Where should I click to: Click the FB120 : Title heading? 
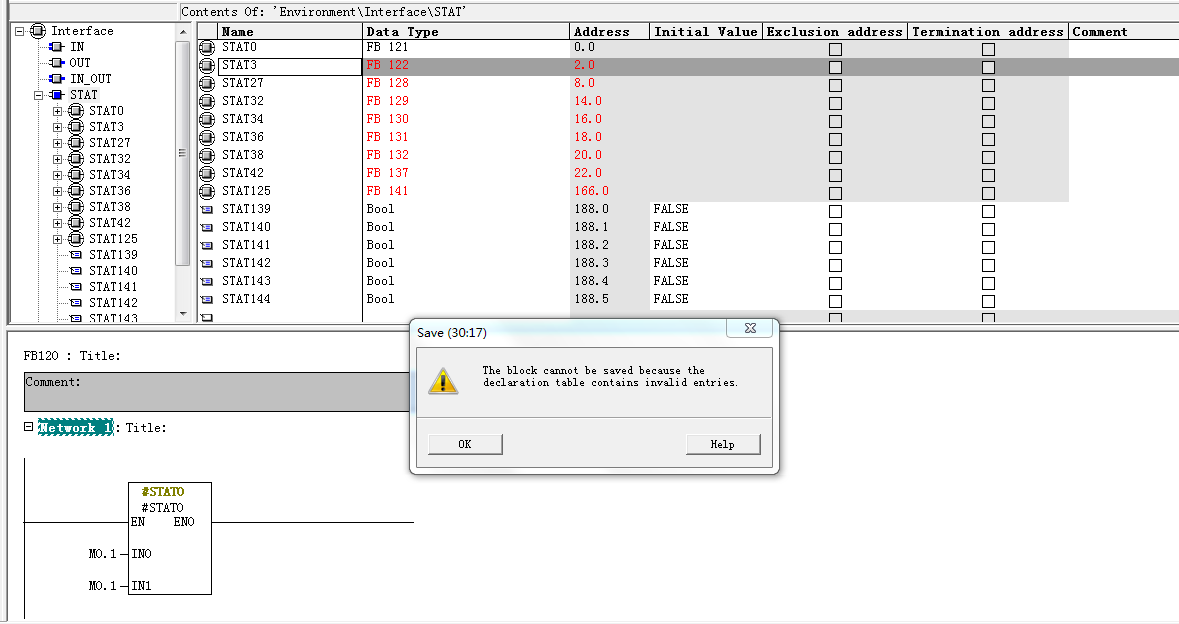coord(72,356)
